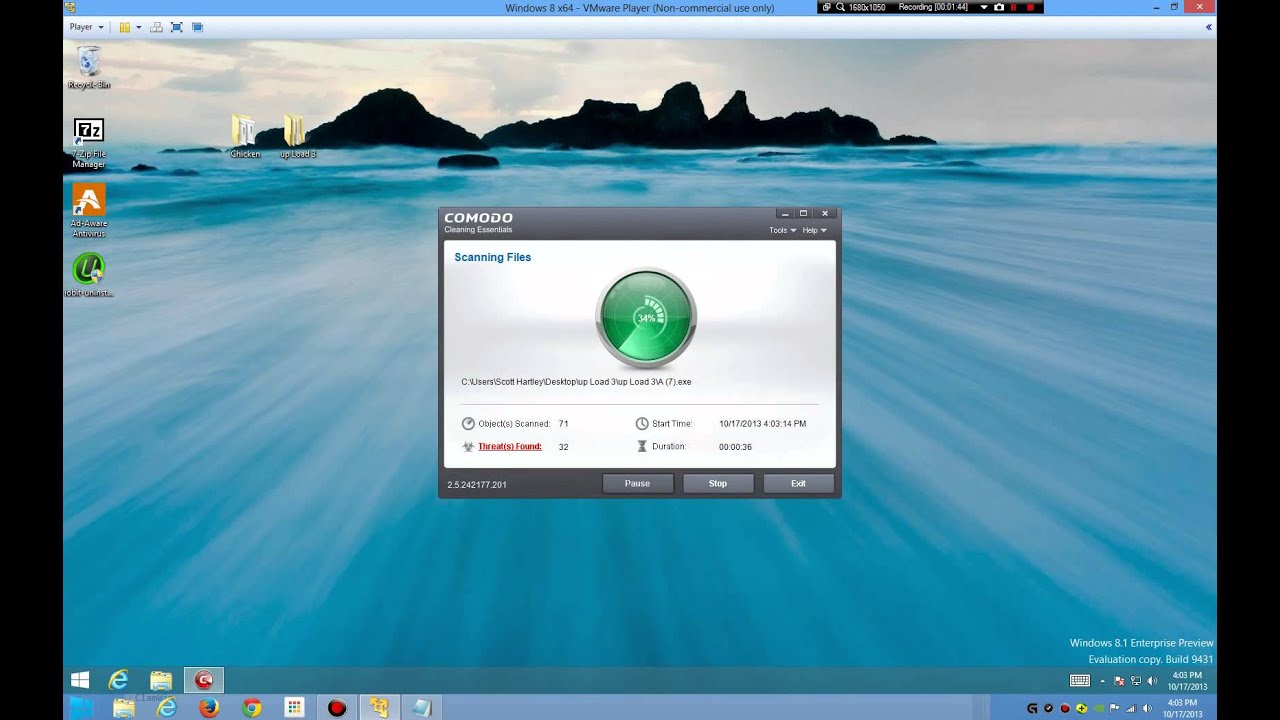Open Logitech G tray icon on host
This screenshot has height=720, width=1280.
pyautogui.click(x=1032, y=708)
